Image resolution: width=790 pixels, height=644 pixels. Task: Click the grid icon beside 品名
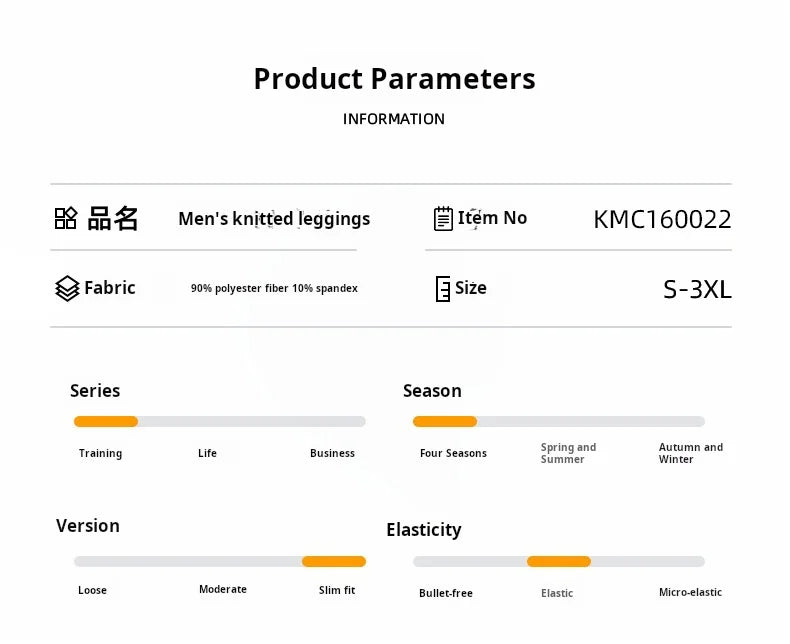[x=66, y=219]
